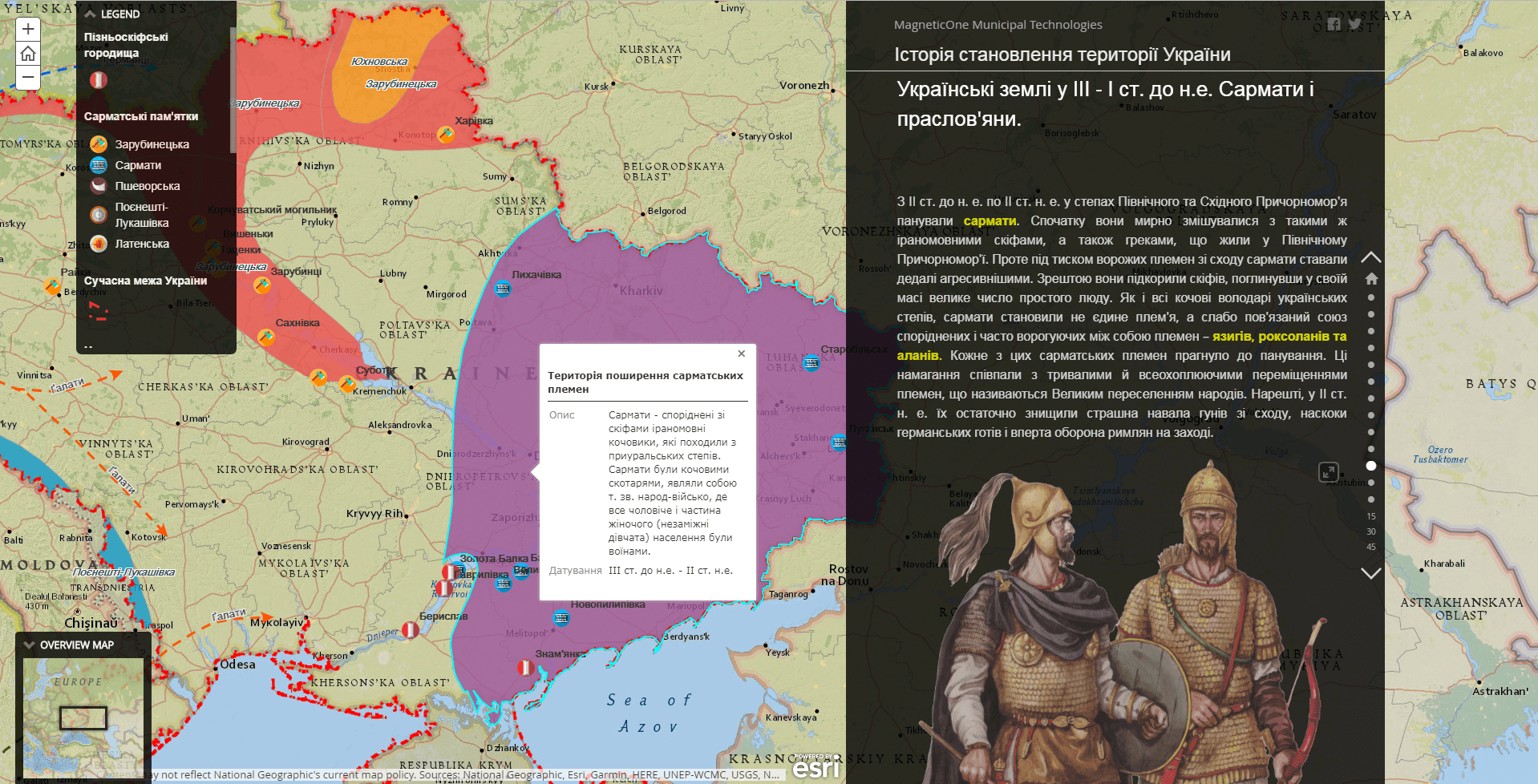Open the highlighted 'сармати' link
1538x784 pixels.
pos(990,220)
